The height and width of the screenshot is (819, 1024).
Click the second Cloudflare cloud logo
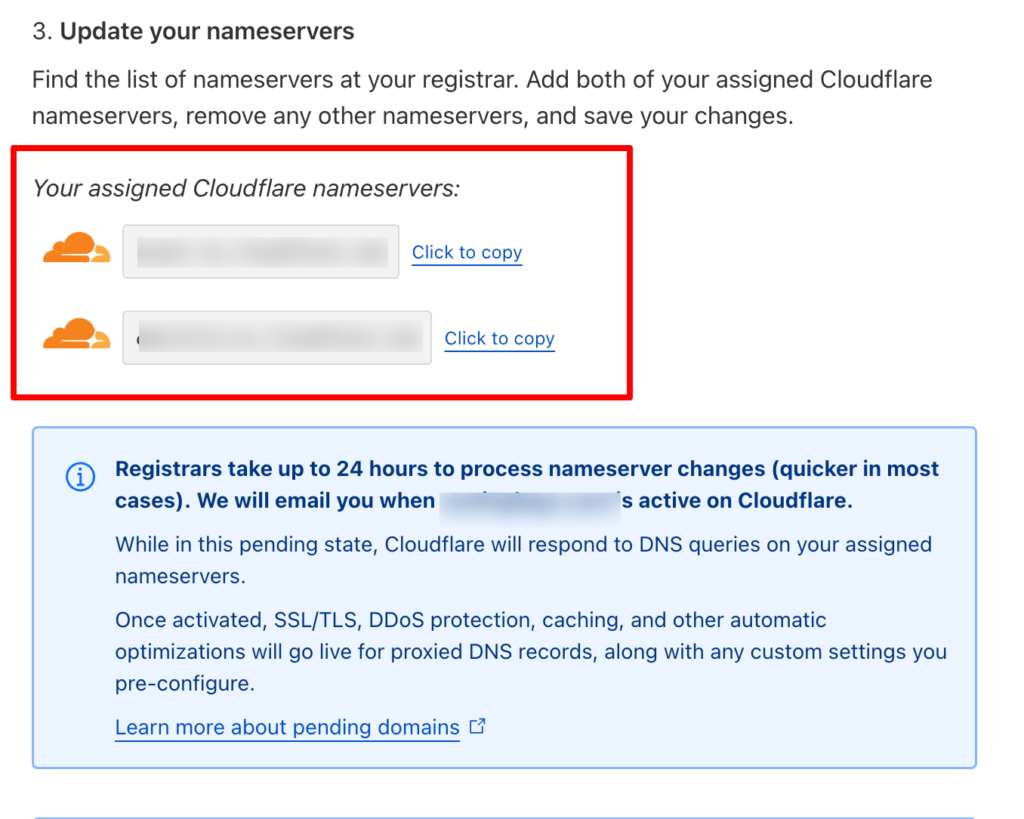[76, 334]
